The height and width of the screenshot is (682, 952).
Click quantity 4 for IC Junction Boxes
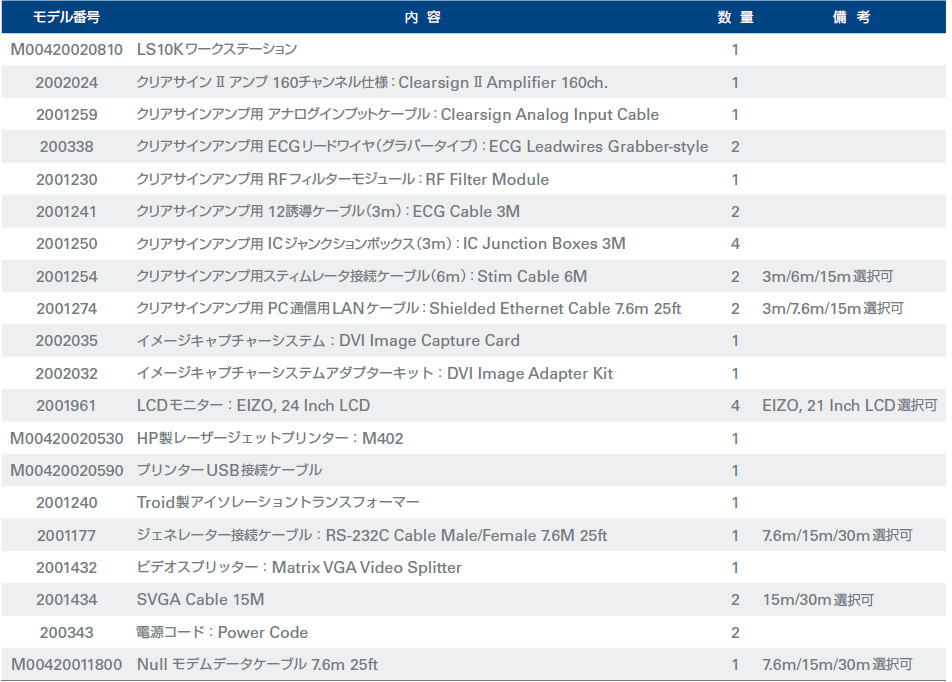point(735,244)
